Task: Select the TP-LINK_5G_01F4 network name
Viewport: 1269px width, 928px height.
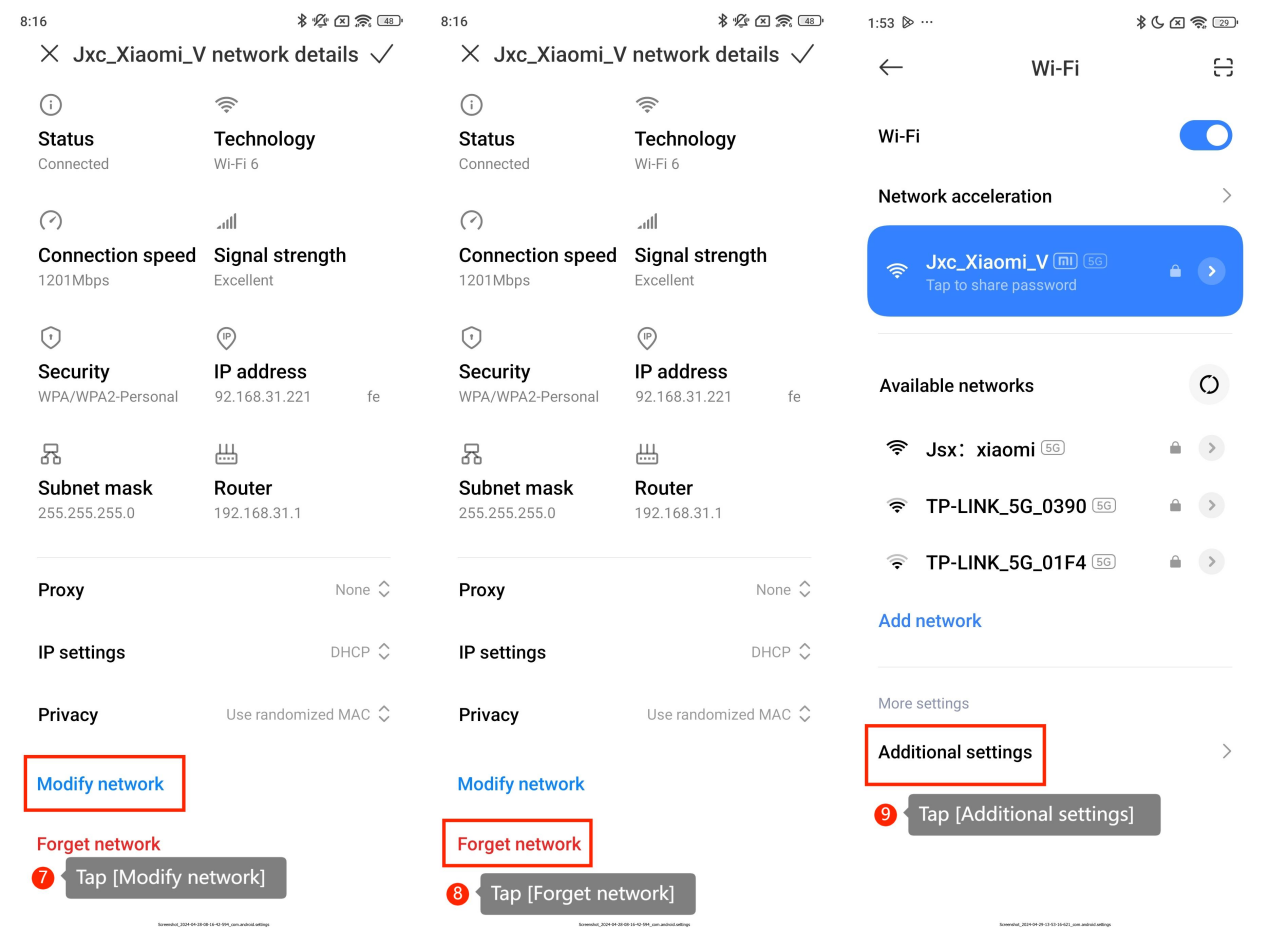Action: click(1005, 562)
